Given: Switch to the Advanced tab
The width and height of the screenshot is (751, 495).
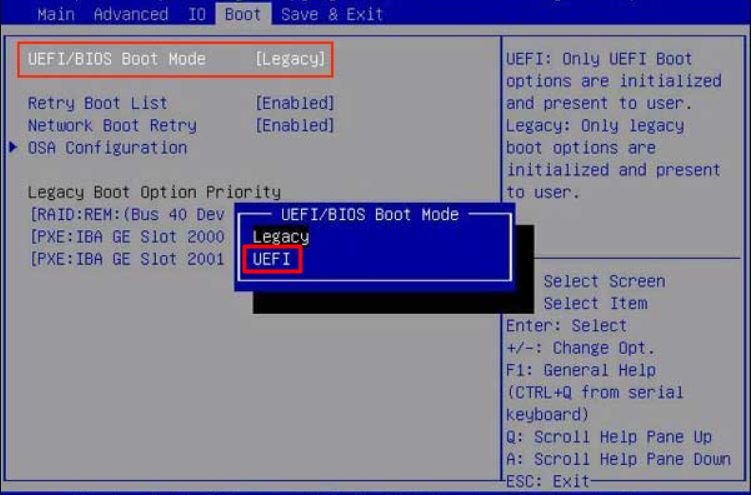Looking at the screenshot, I should (131, 14).
